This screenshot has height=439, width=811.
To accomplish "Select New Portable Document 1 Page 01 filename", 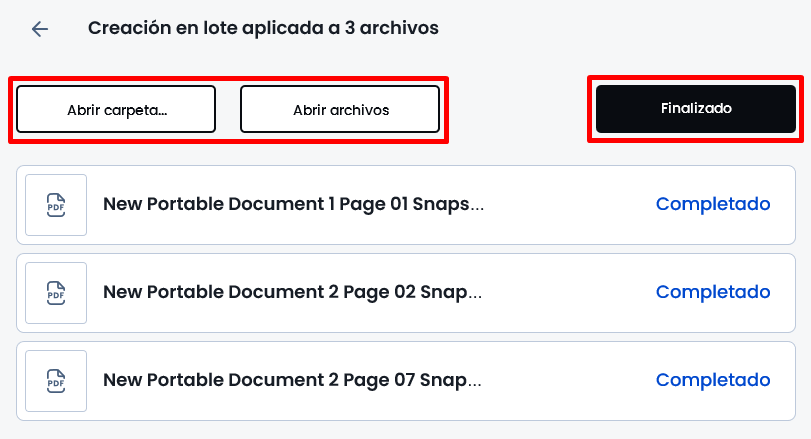I will [x=293, y=204].
